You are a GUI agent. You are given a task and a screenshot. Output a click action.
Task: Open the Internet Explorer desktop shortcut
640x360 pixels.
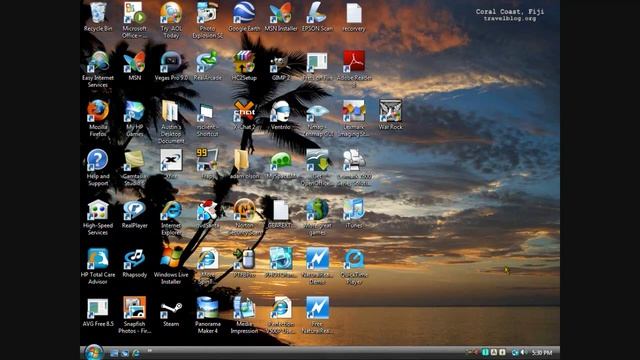pos(171,218)
